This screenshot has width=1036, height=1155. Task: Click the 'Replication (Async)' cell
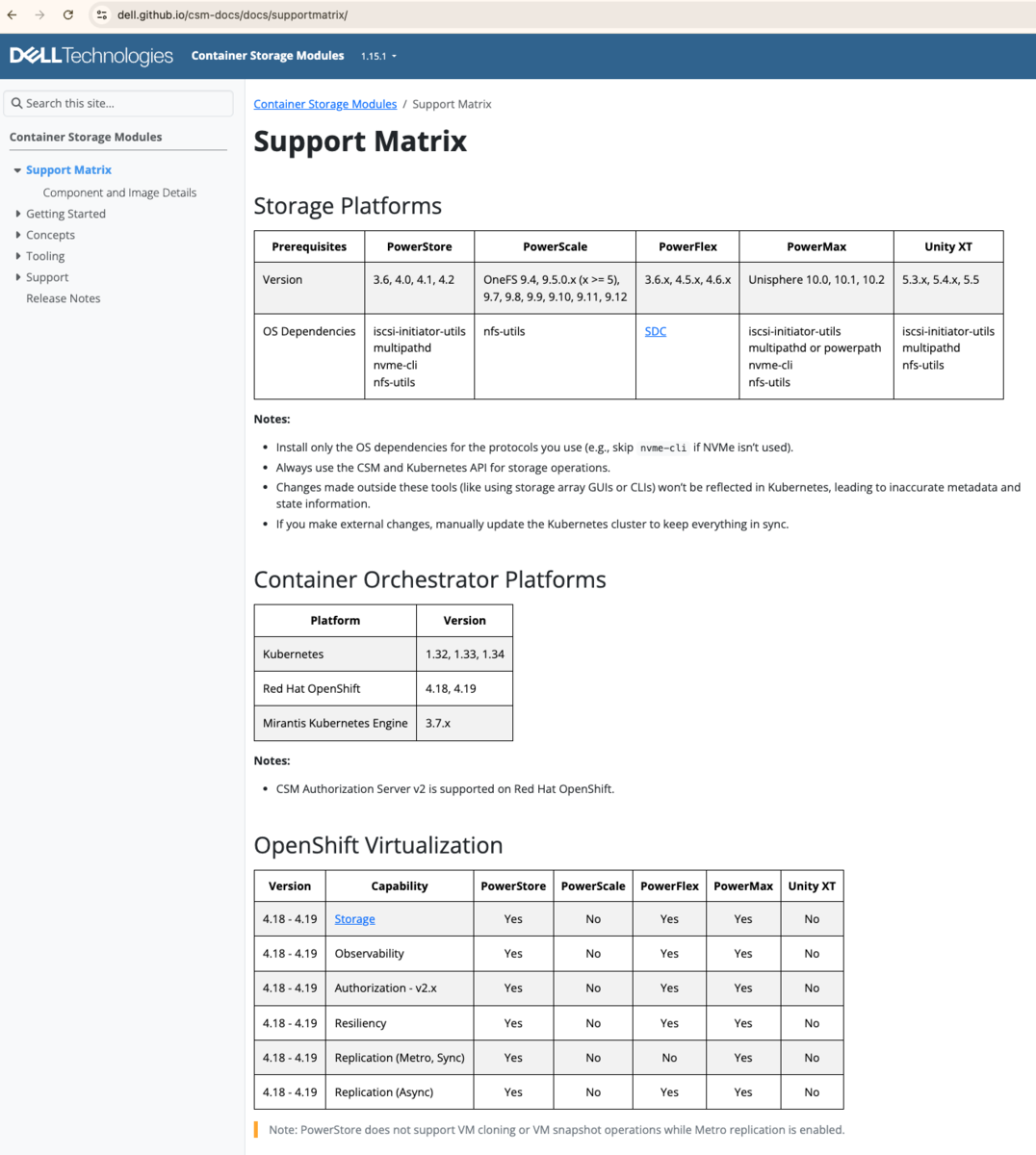coord(400,1092)
